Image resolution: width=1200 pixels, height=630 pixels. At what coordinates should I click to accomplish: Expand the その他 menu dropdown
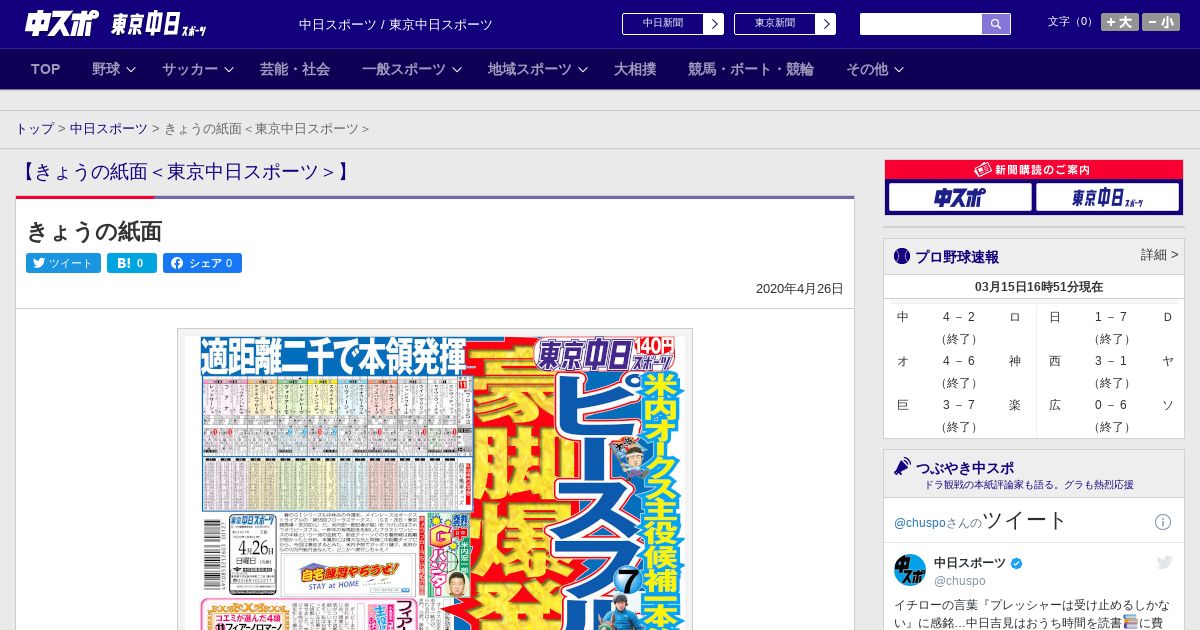click(875, 69)
